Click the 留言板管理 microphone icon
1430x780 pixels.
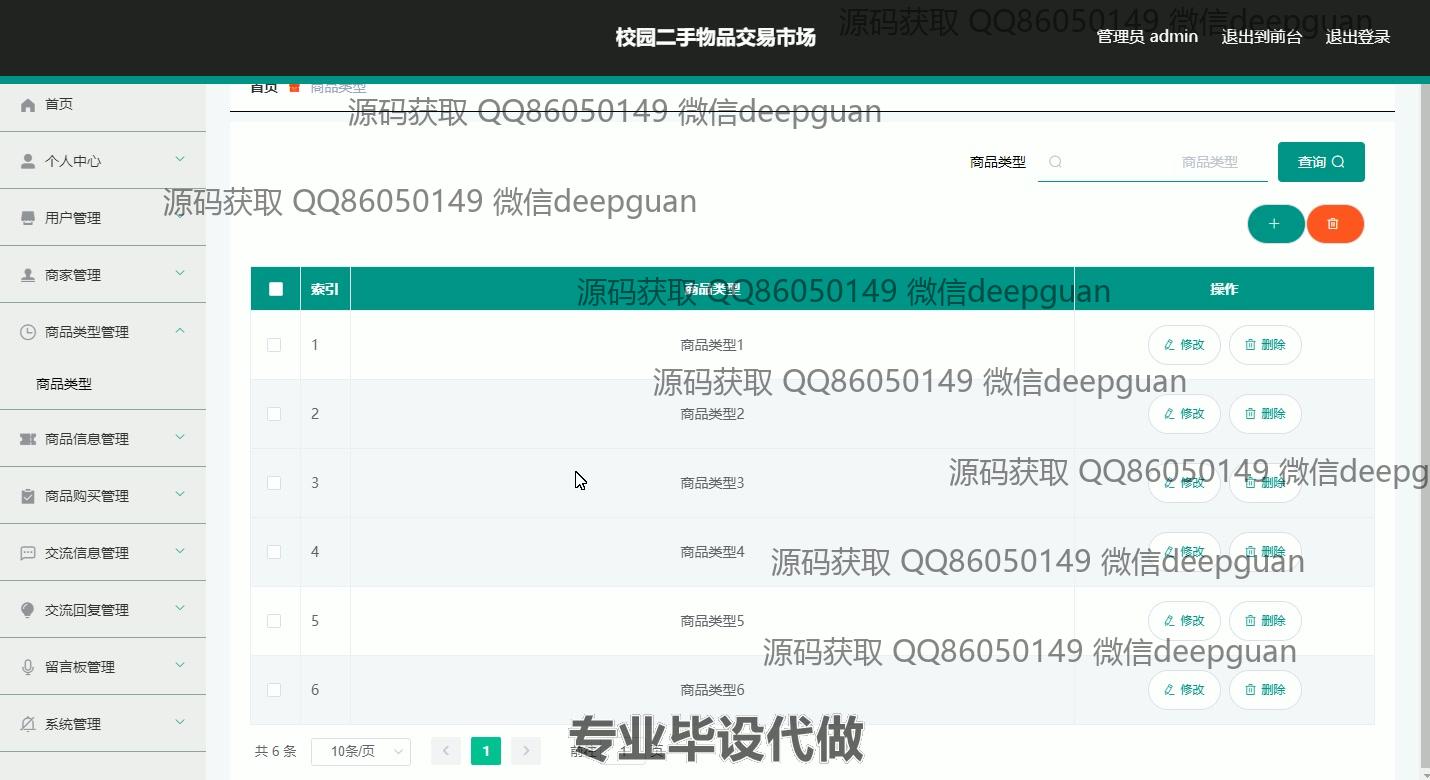[28, 667]
